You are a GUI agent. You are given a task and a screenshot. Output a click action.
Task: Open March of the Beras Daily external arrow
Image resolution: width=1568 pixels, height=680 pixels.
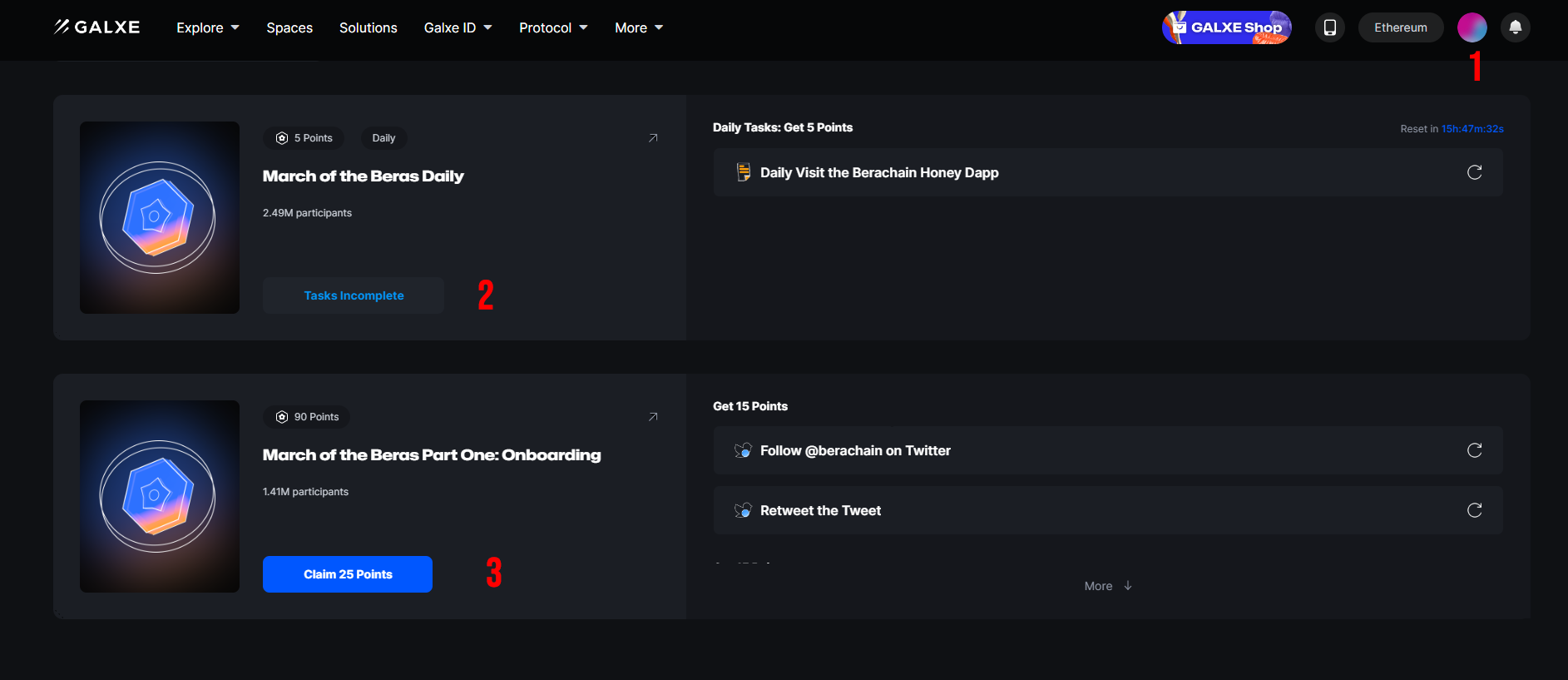pos(653,138)
